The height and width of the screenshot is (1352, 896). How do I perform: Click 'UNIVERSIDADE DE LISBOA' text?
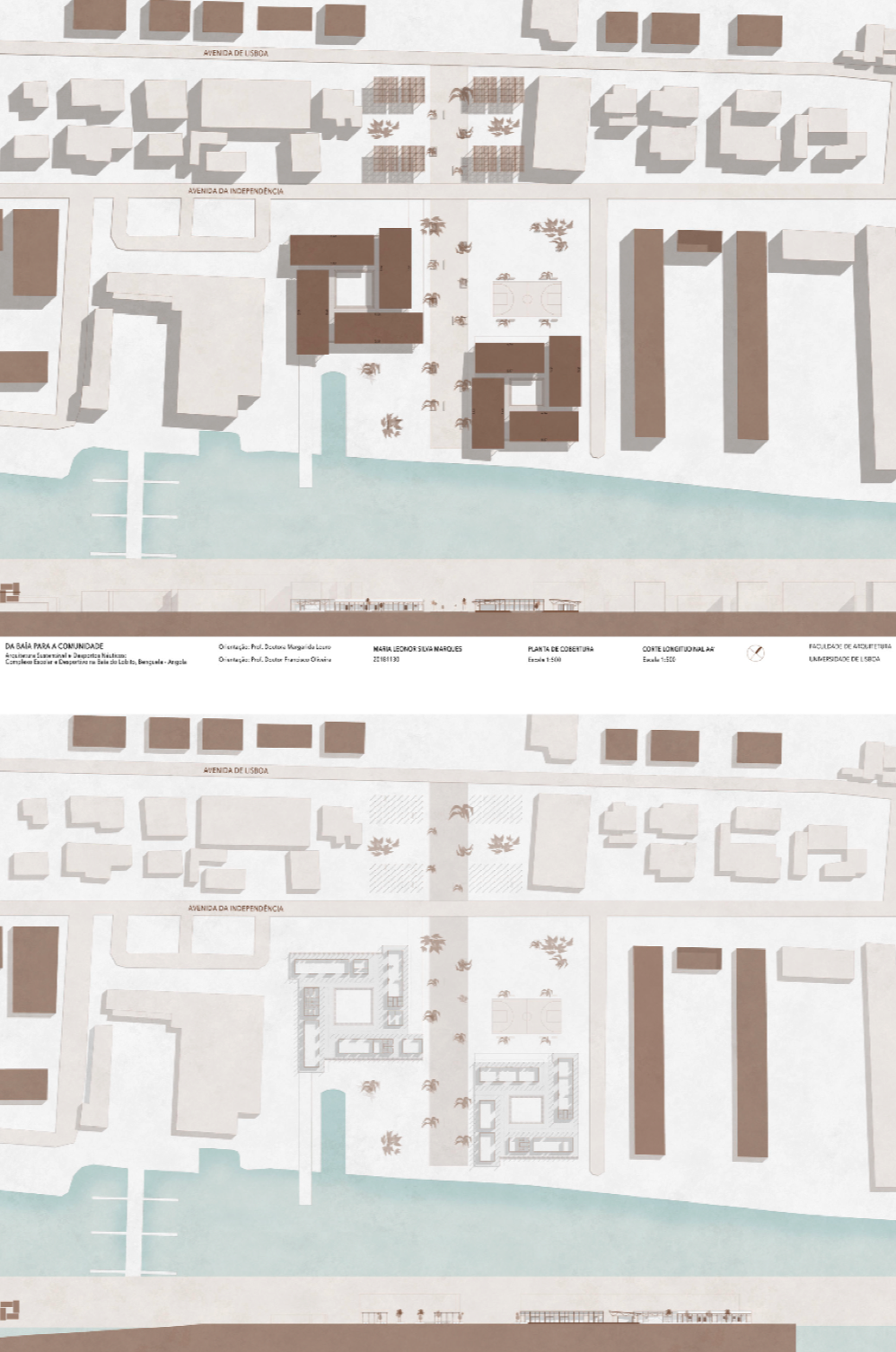844,659
